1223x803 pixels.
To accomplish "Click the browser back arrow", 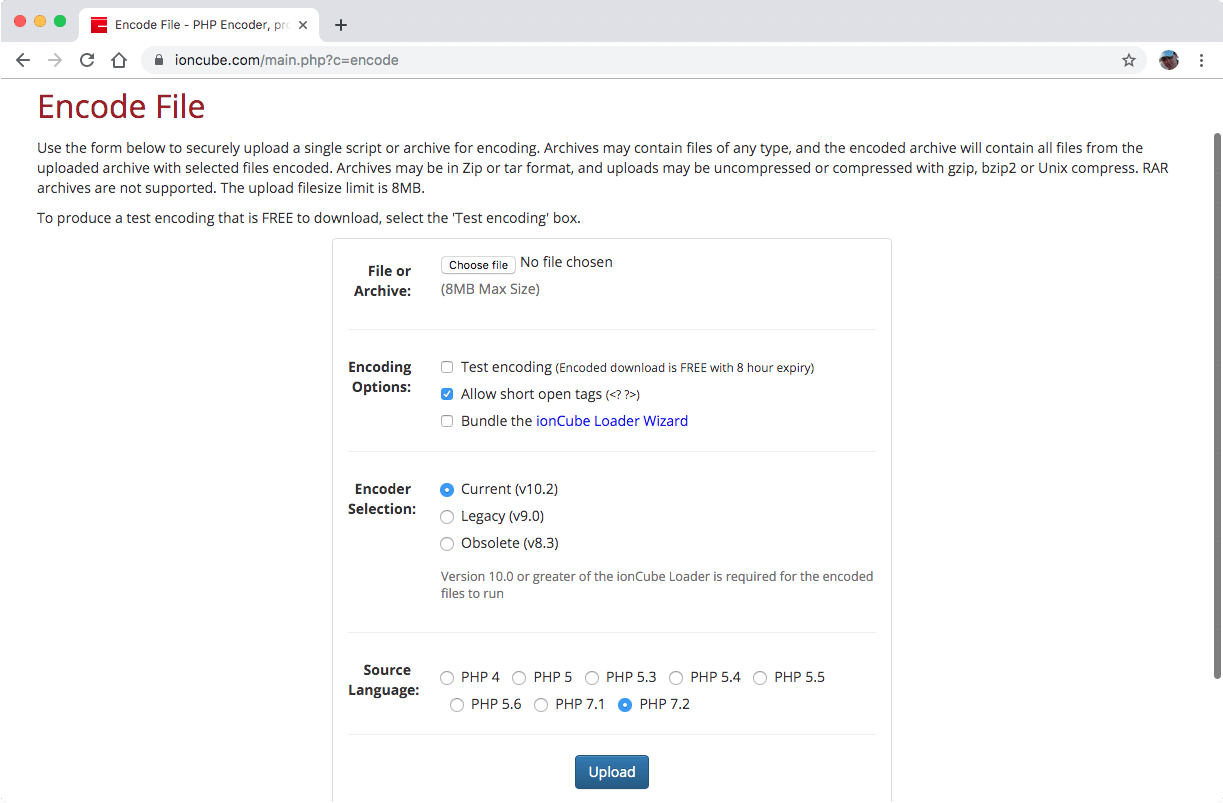I will pyautogui.click(x=23, y=60).
